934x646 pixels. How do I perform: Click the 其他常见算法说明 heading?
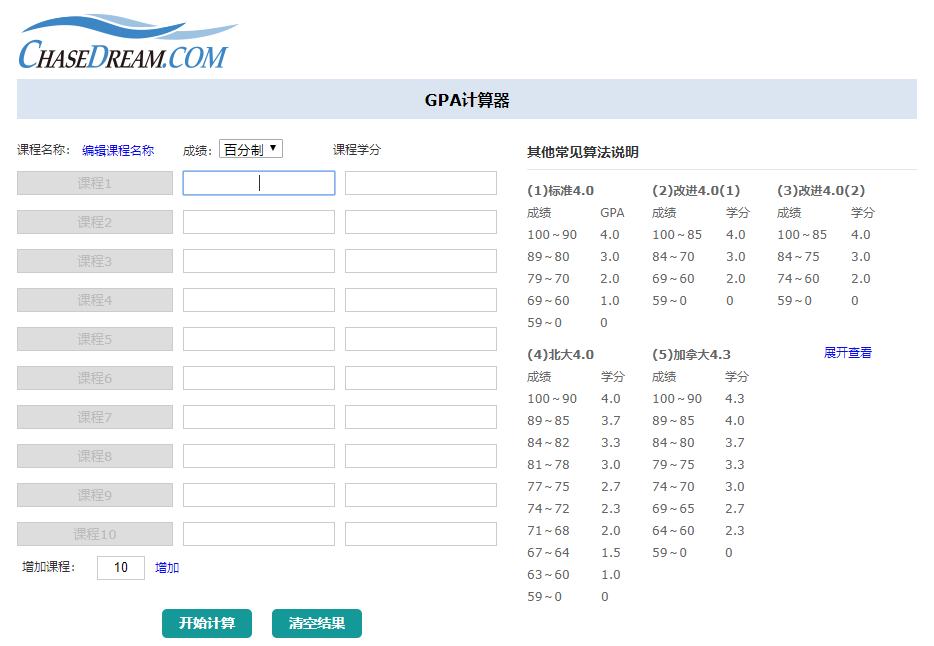(581, 152)
